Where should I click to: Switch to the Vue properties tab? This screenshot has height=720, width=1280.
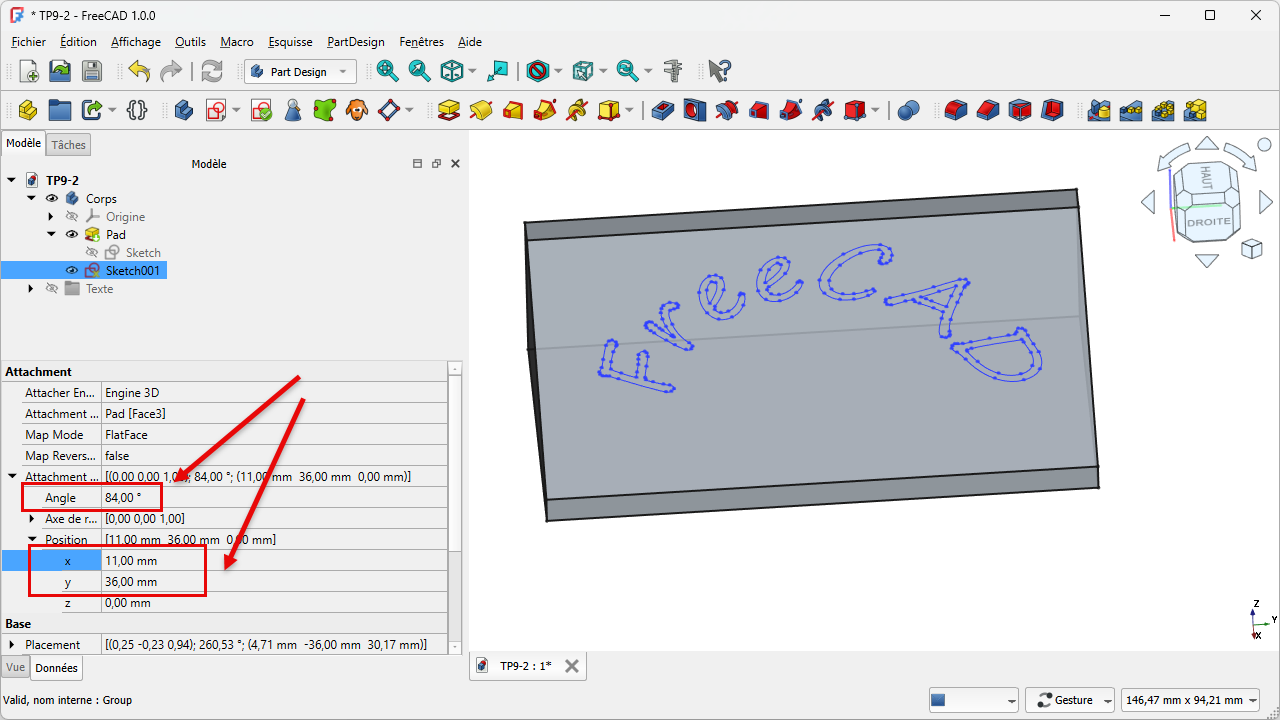[16, 667]
